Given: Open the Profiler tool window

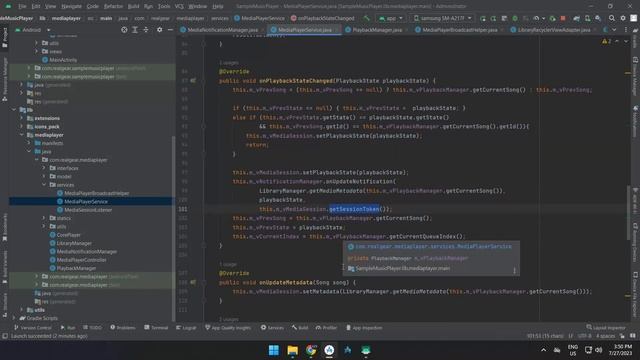Looking at the screenshot, I should (x=326, y=328).
